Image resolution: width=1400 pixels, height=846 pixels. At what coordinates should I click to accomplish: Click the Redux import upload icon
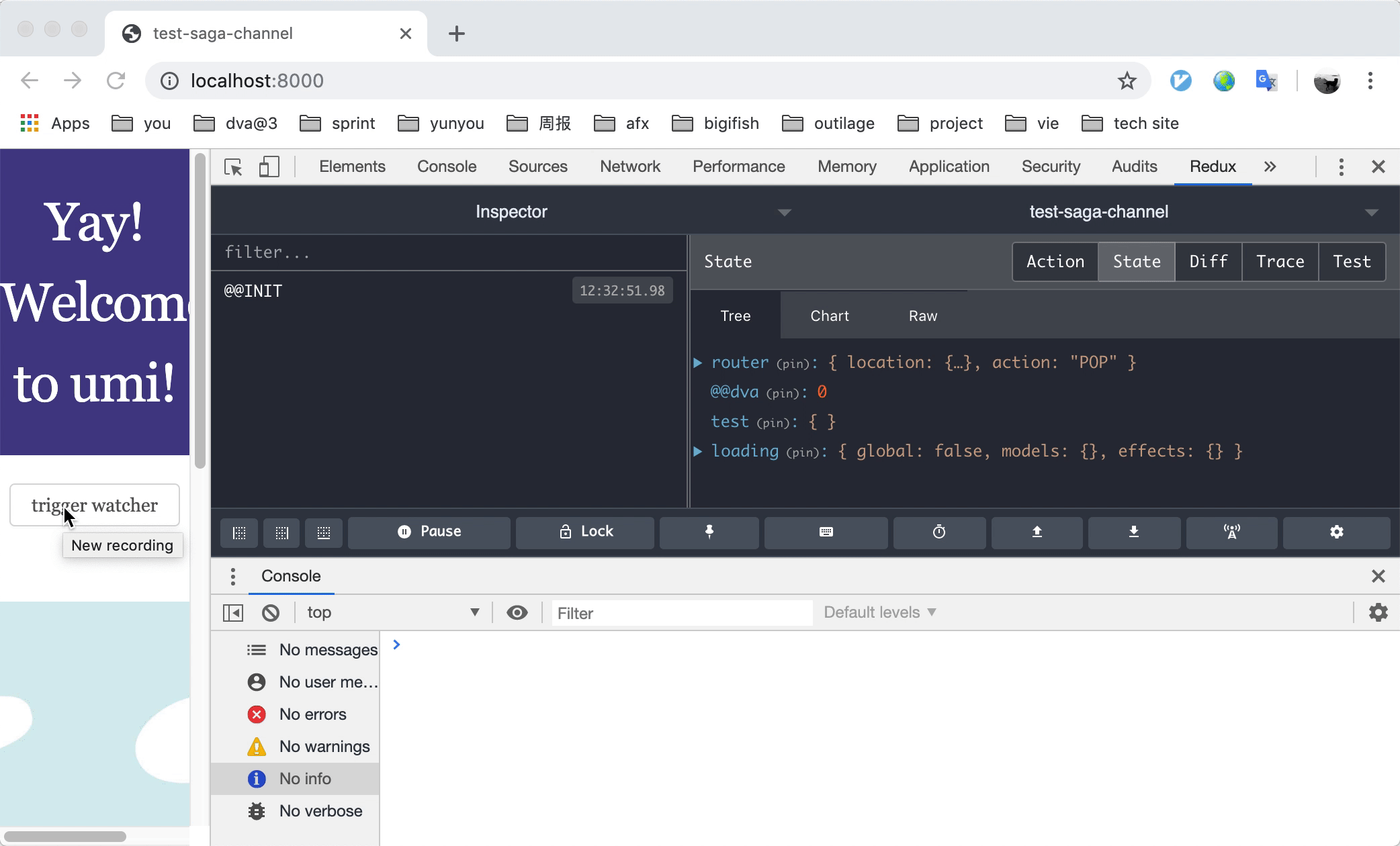tap(1037, 532)
